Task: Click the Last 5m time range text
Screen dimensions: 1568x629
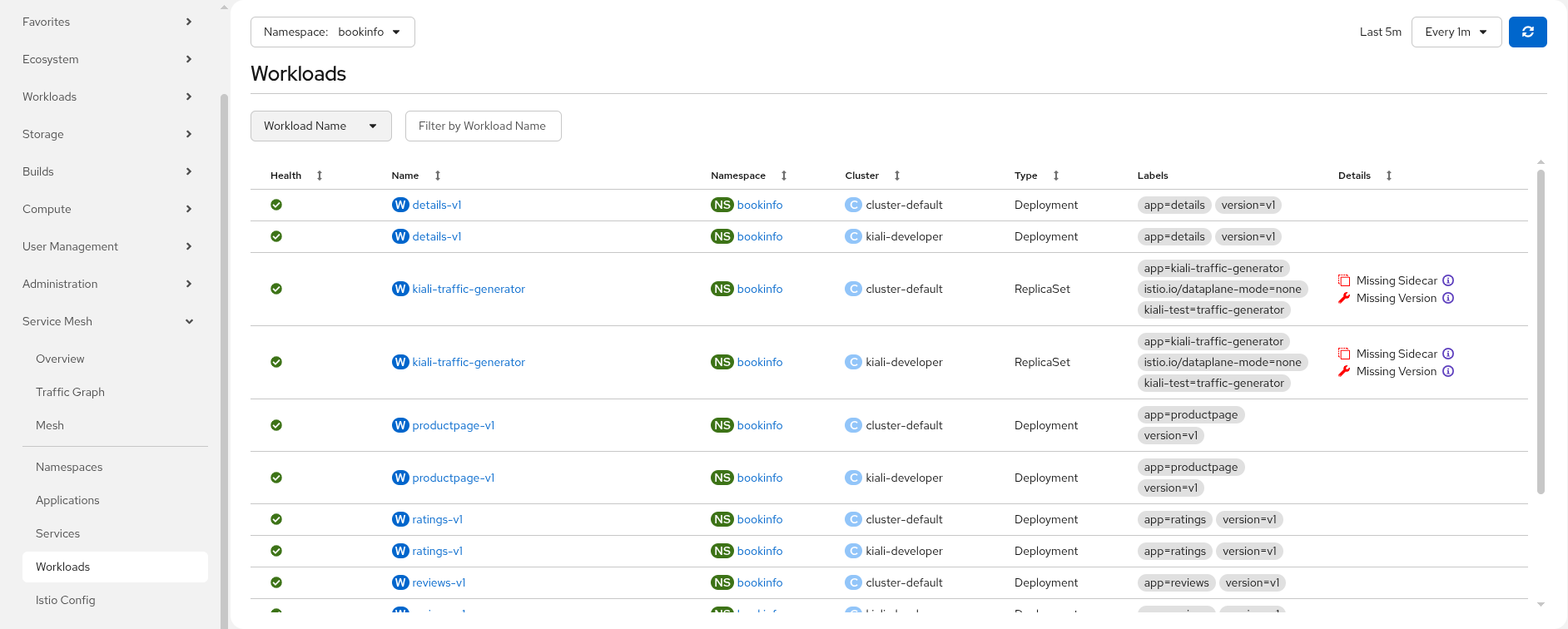Action: click(x=1381, y=32)
